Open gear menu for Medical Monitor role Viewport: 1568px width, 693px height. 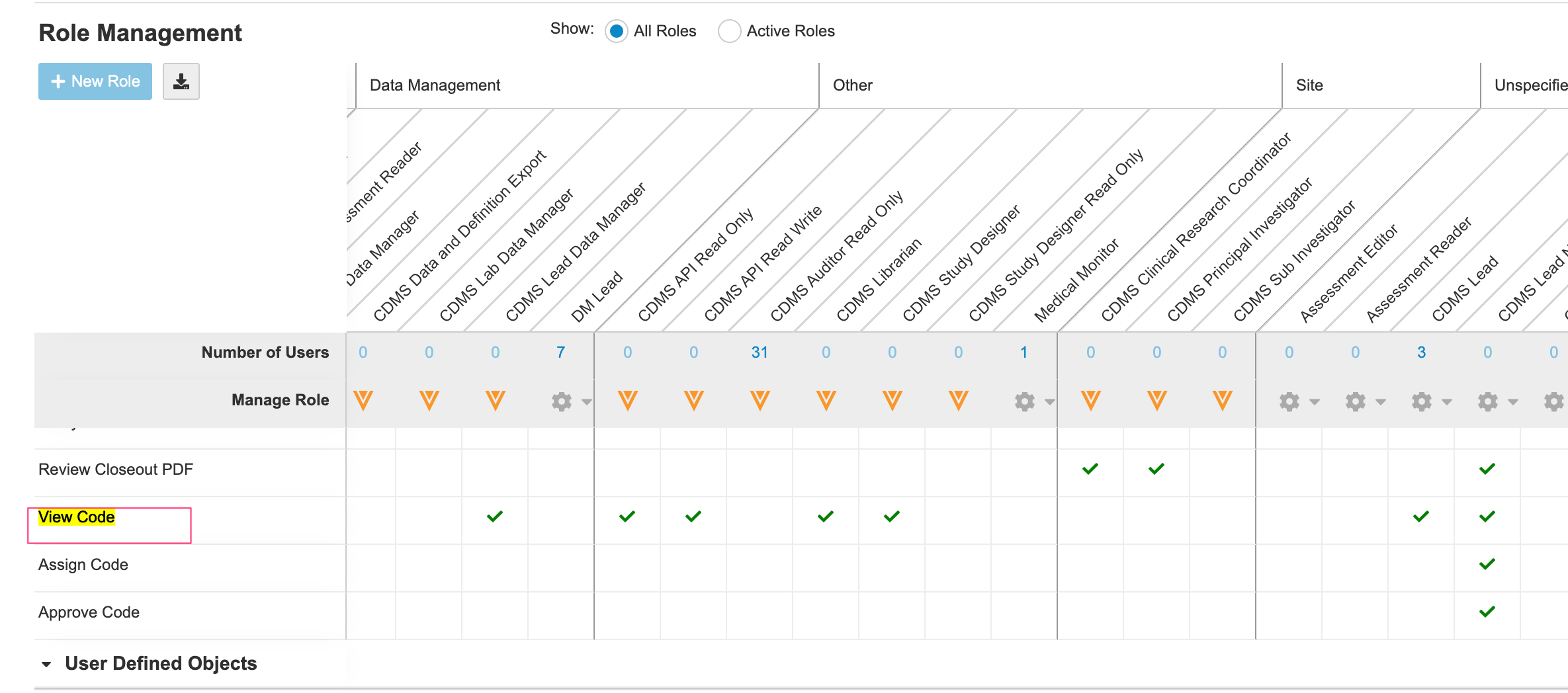(1025, 401)
